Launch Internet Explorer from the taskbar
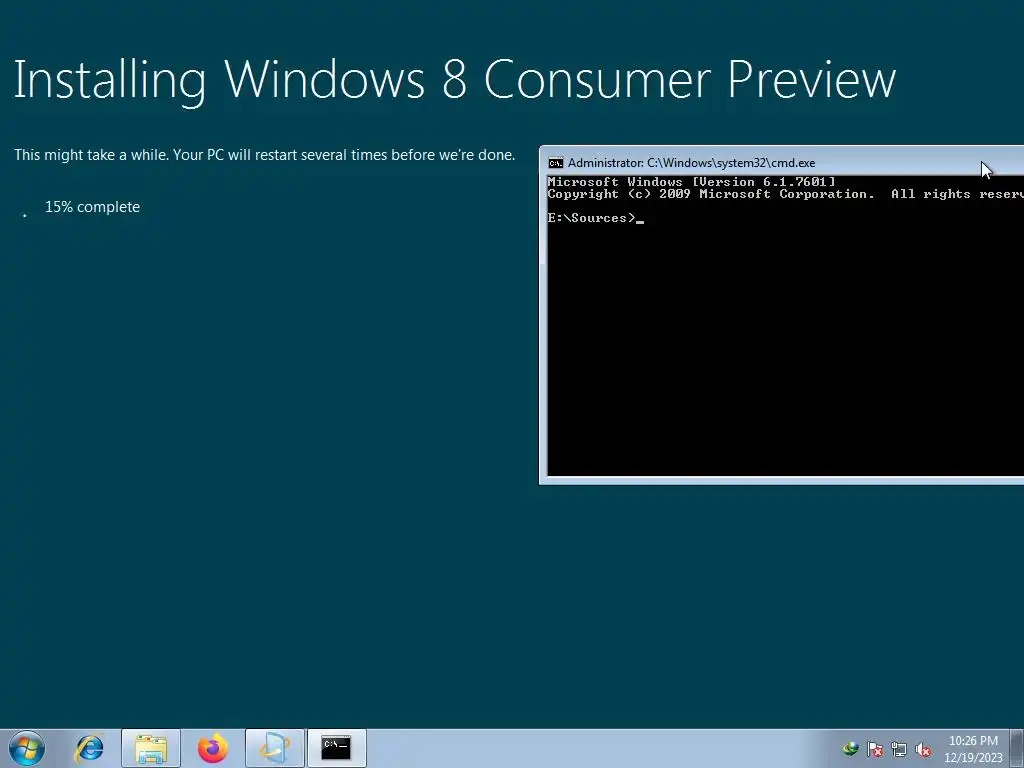 pyautogui.click(x=89, y=748)
